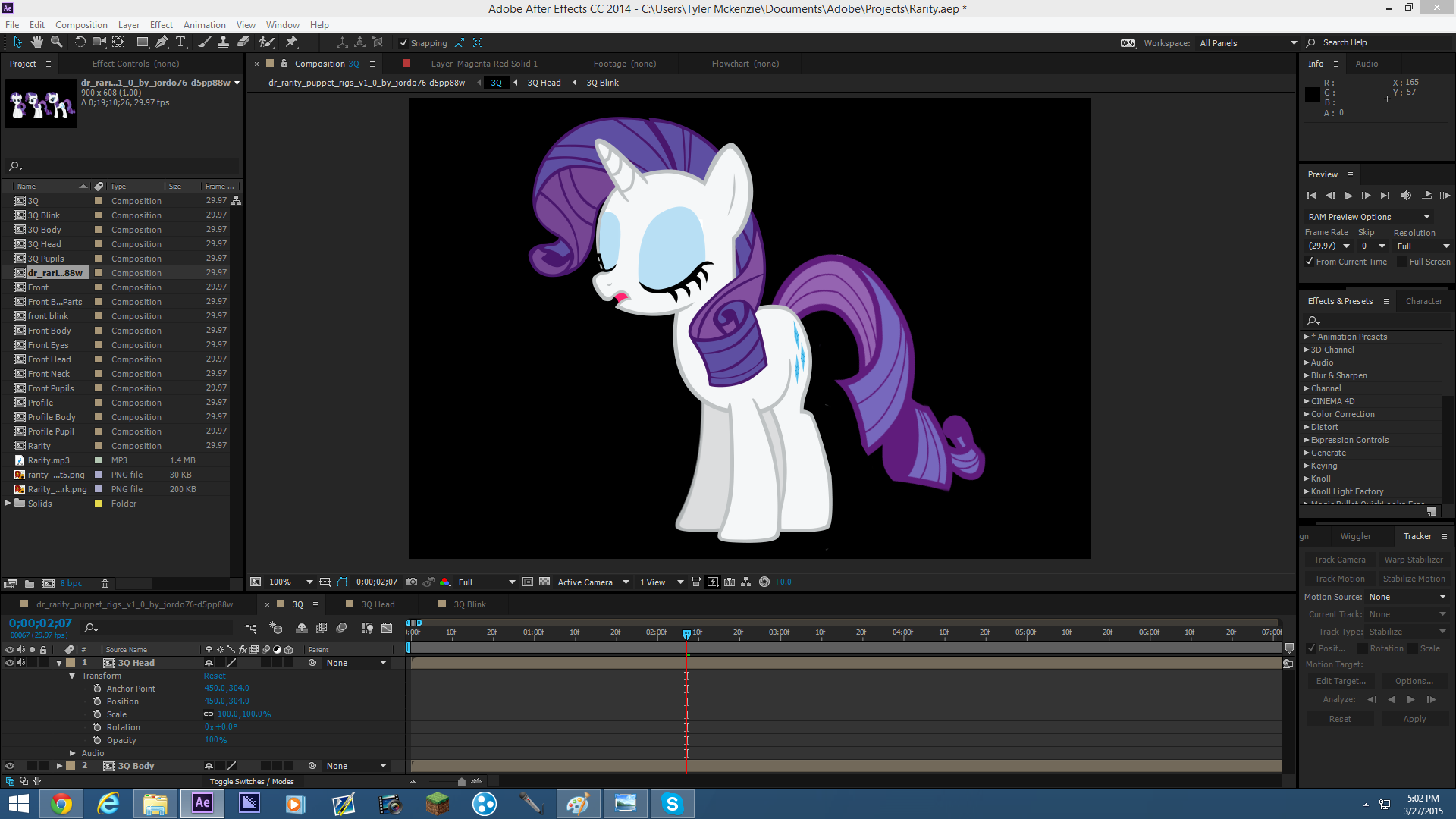The image size is (1456, 819).
Task: Click Toggle Switches / Modes button
Action: [x=252, y=781]
